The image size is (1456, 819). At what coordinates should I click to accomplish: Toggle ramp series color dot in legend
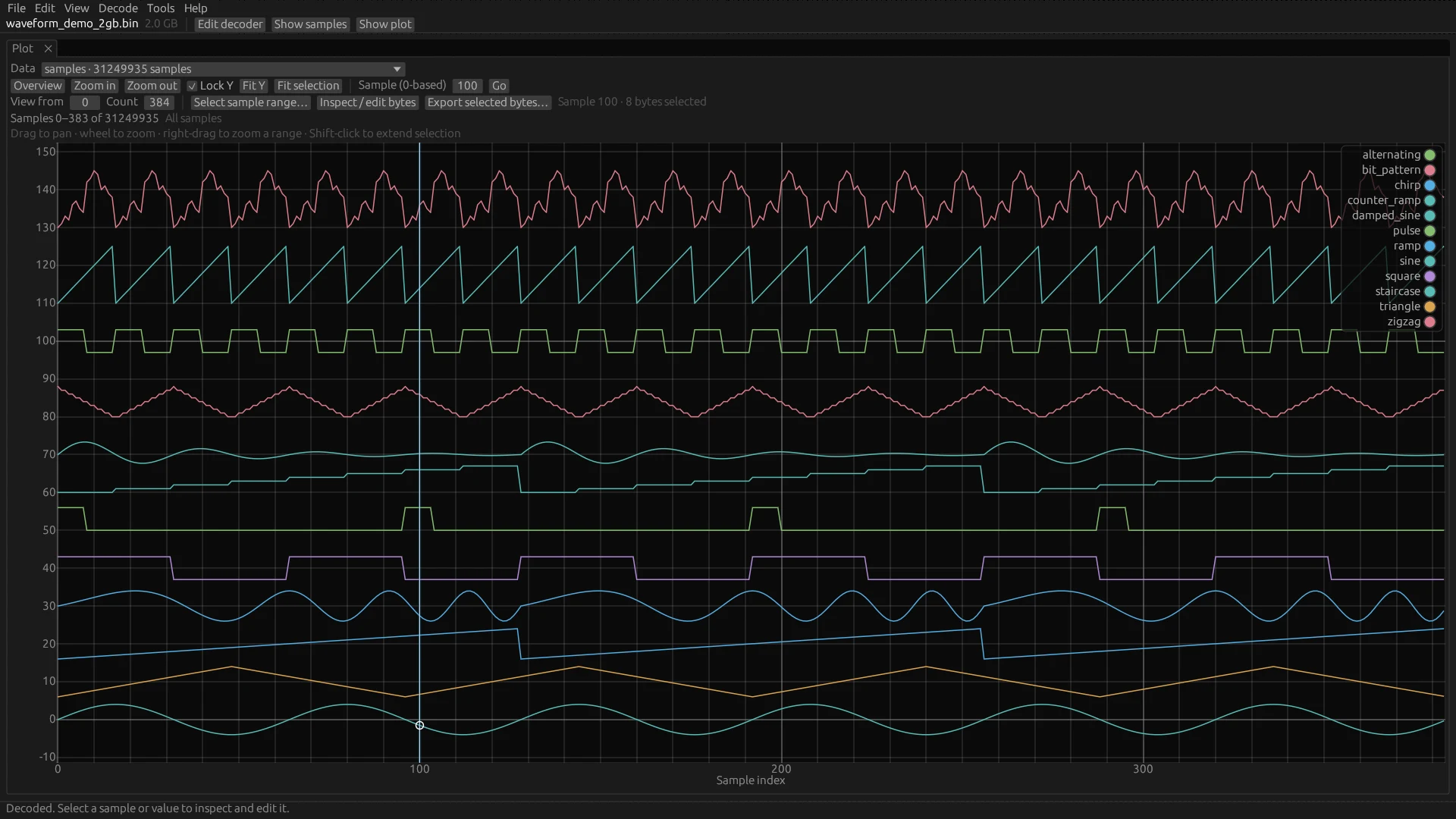point(1429,246)
